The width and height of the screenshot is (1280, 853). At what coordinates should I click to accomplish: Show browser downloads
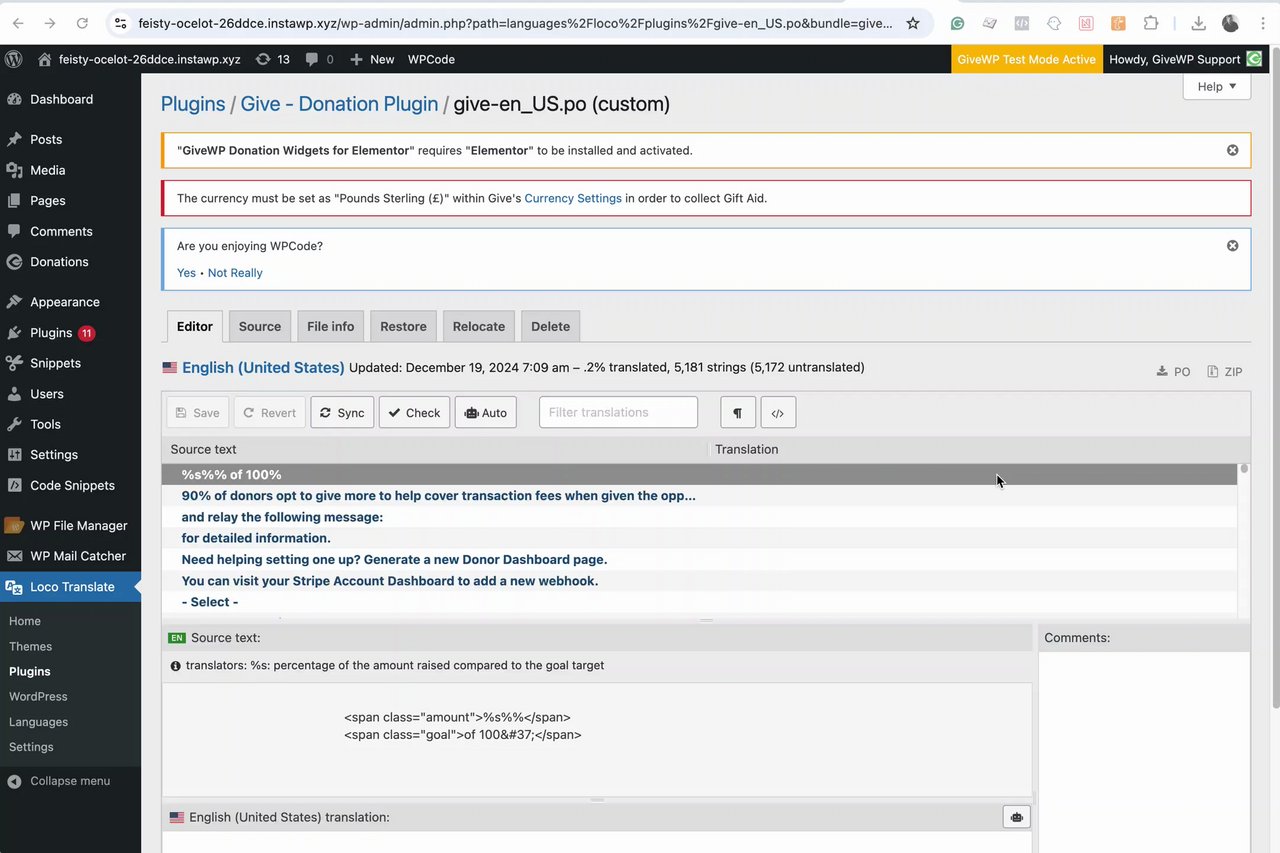point(1198,23)
